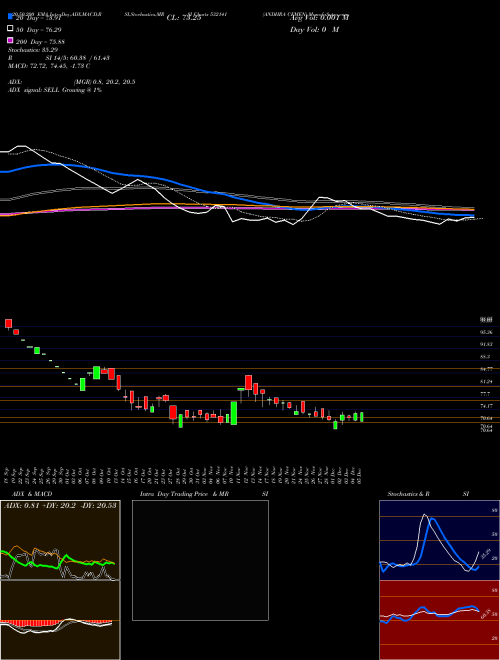The width and height of the screenshot is (500, 660).
Task: Click the ADX & MACD panel title
Action: coord(32,494)
